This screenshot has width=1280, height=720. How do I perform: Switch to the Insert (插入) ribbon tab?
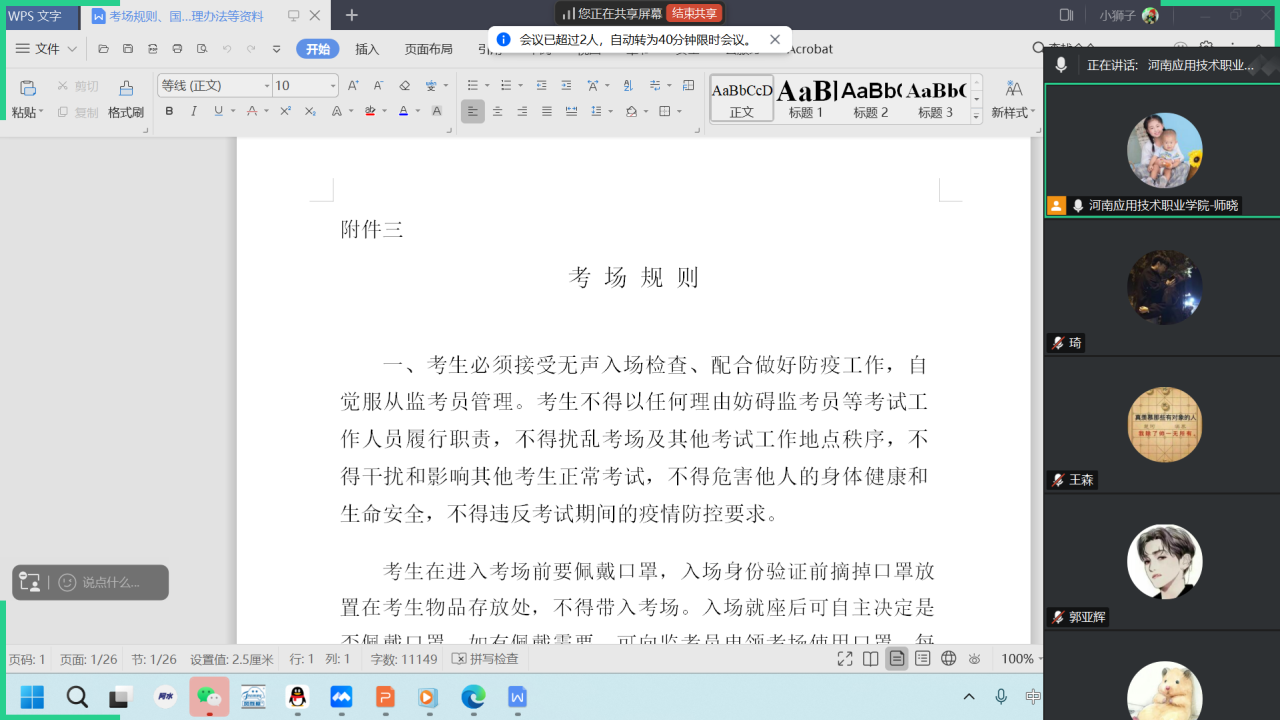coord(367,49)
